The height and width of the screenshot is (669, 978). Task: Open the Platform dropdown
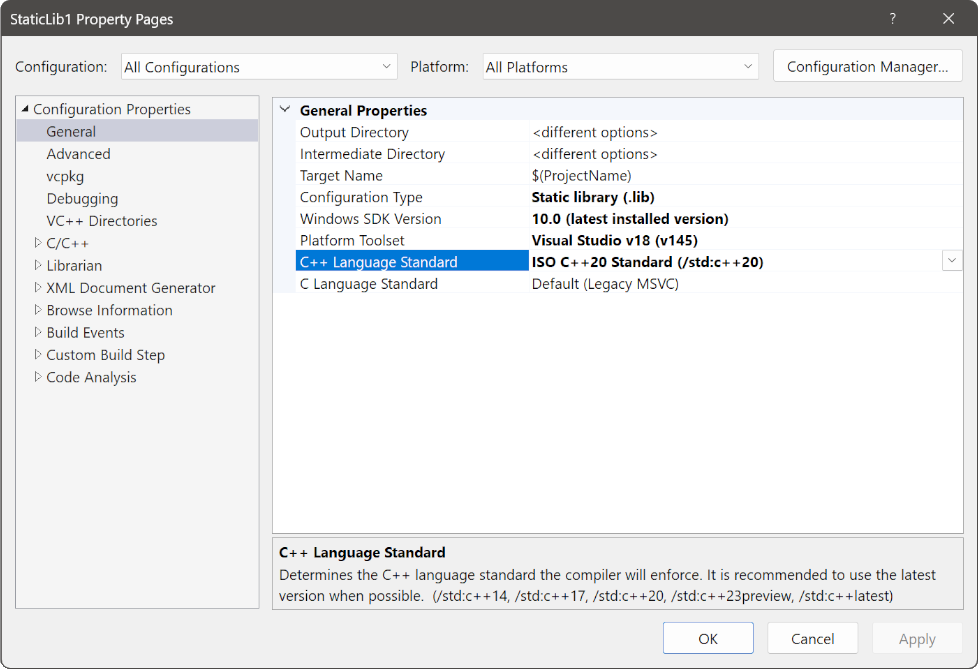tap(748, 66)
